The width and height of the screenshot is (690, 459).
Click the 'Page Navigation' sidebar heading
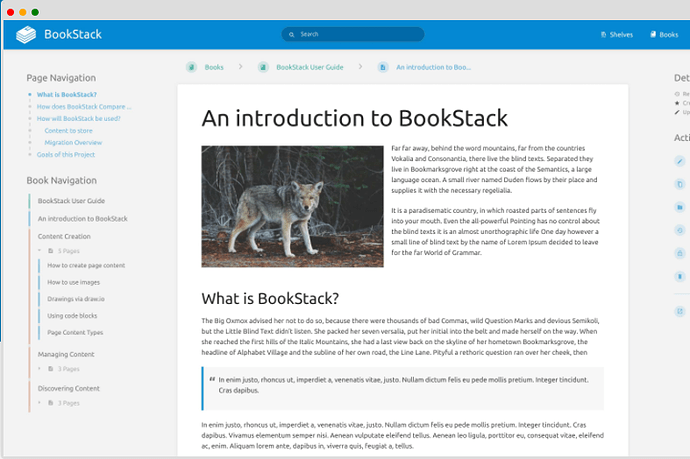coord(61,78)
